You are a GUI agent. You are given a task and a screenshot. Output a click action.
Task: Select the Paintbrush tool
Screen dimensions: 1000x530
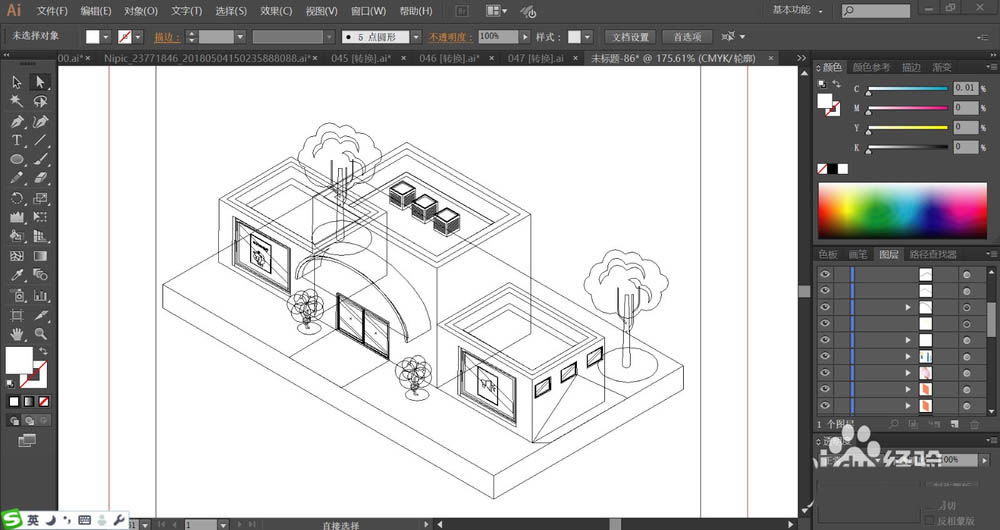40,159
